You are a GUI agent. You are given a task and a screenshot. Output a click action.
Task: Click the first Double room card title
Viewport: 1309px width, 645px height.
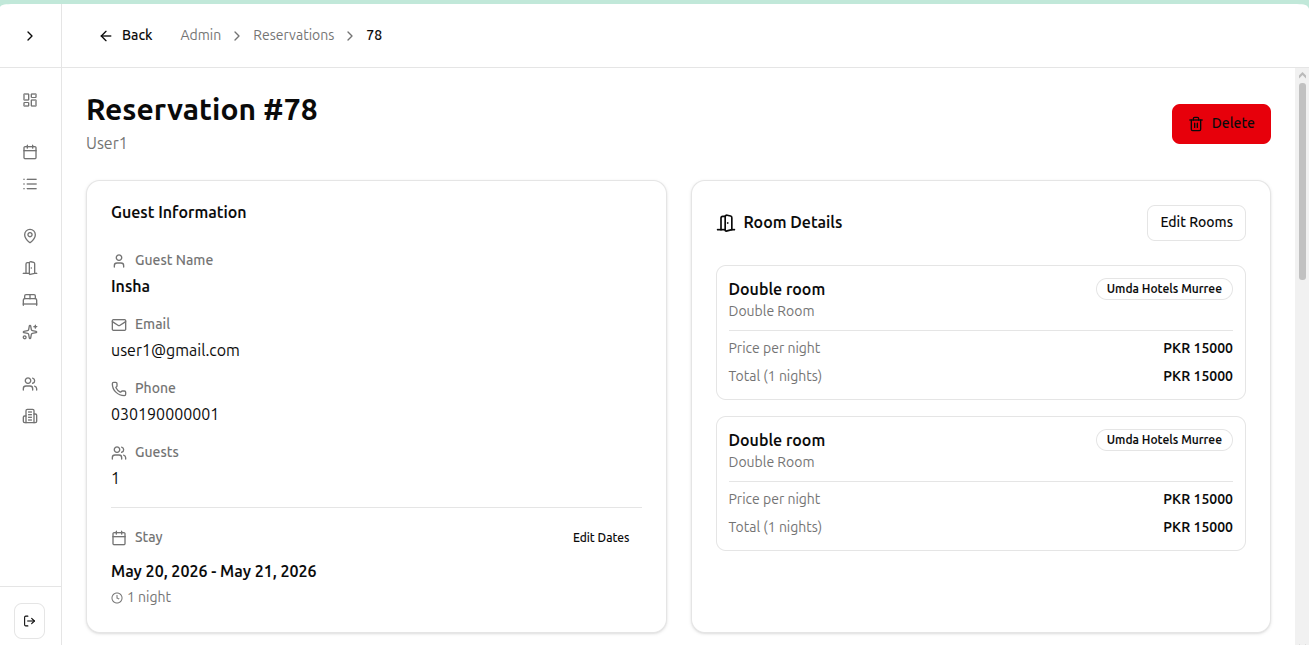[777, 289]
